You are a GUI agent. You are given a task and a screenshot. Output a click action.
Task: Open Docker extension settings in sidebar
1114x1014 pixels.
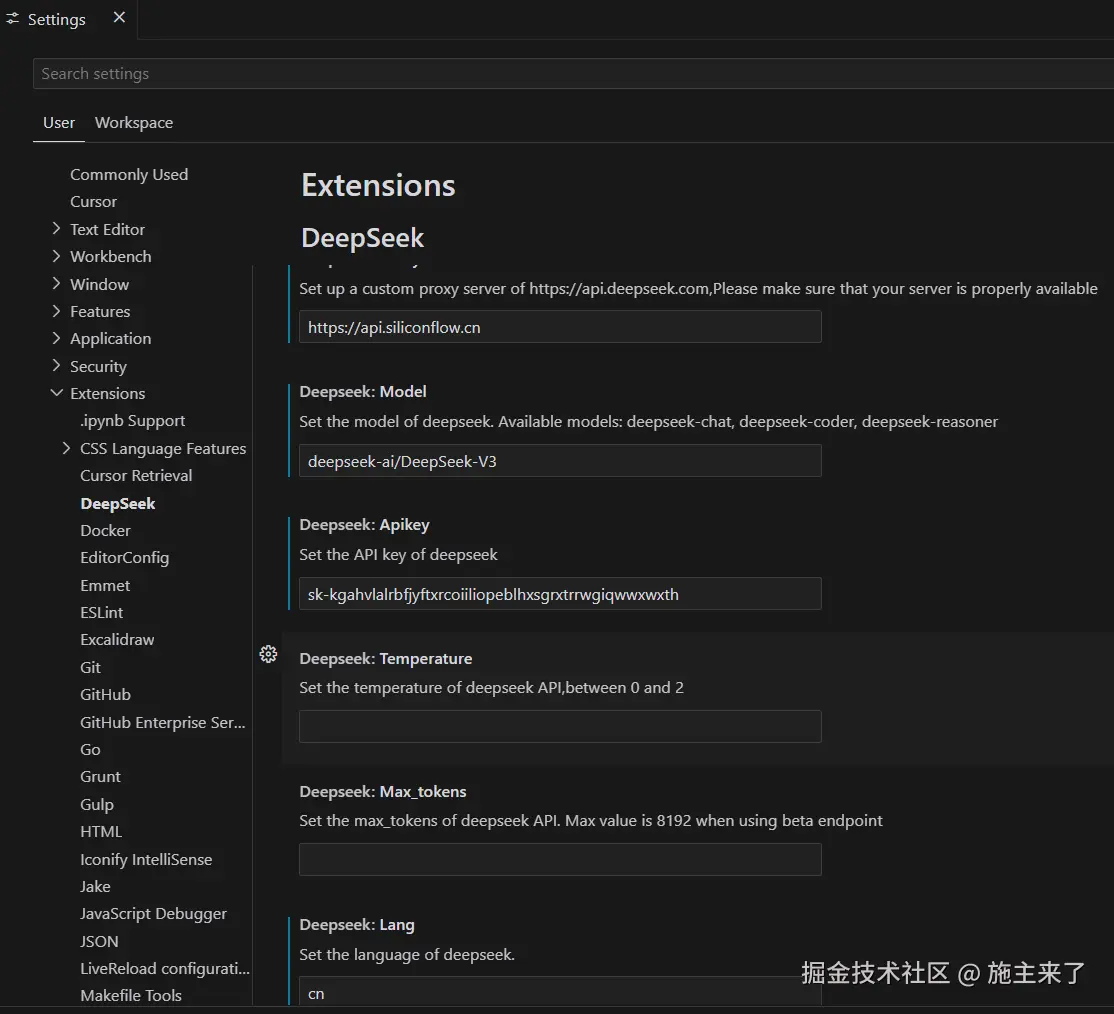pos(105,530)
